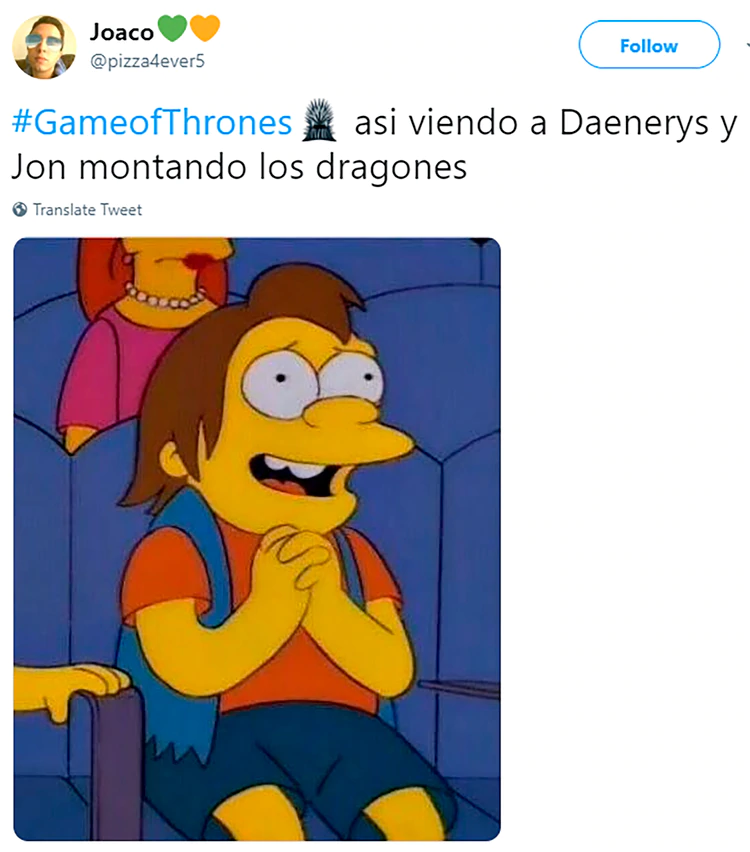Click the Translate Tweet link
Screen dimensions: 750x852
click(87, 210)
